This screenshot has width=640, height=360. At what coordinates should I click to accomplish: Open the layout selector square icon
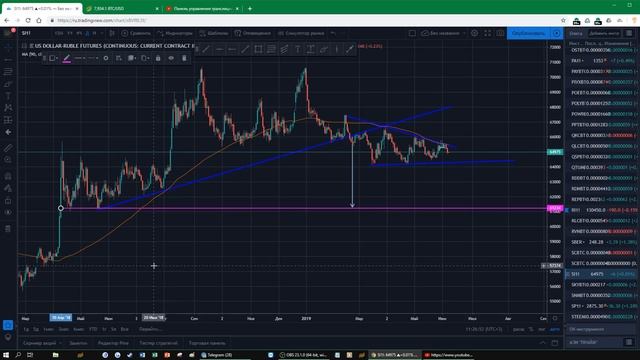point(412,33)
